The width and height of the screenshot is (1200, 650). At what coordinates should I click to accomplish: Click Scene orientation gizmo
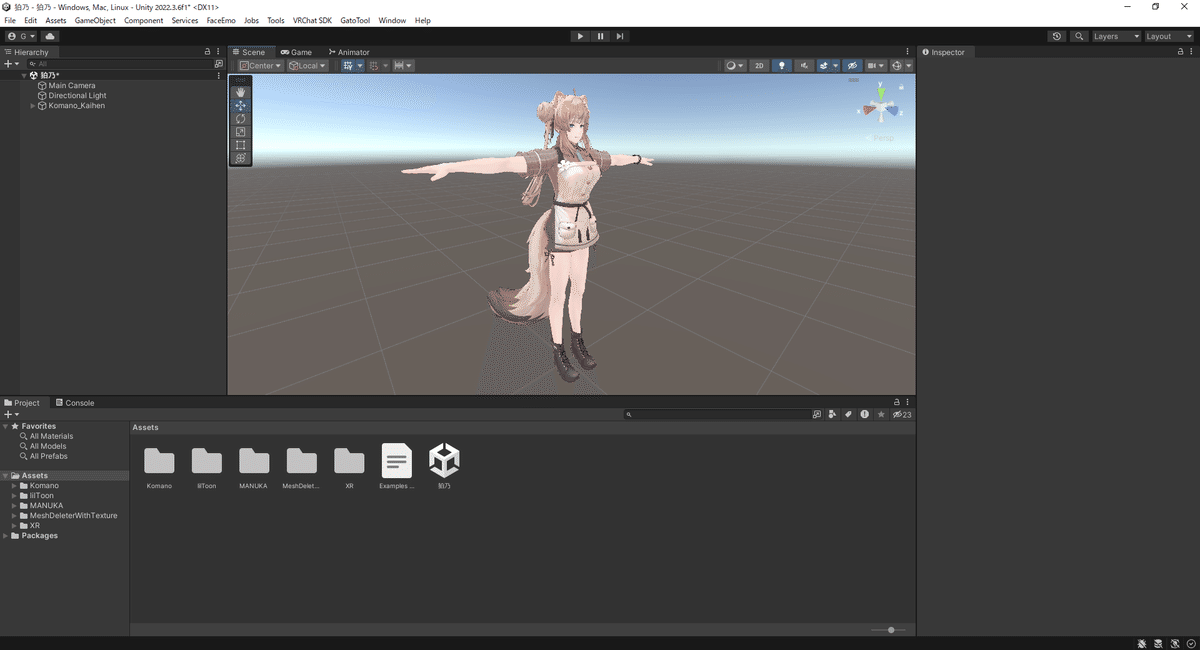coord(881,108)
